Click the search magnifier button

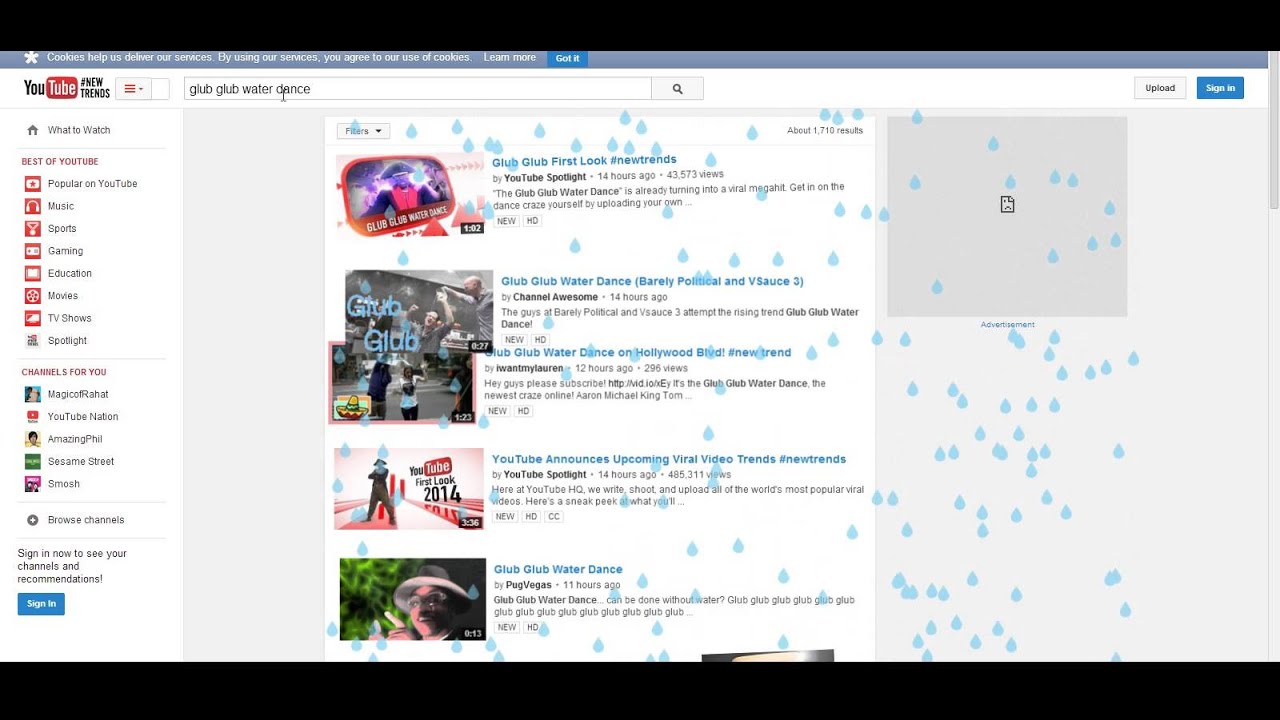[677, 89]
